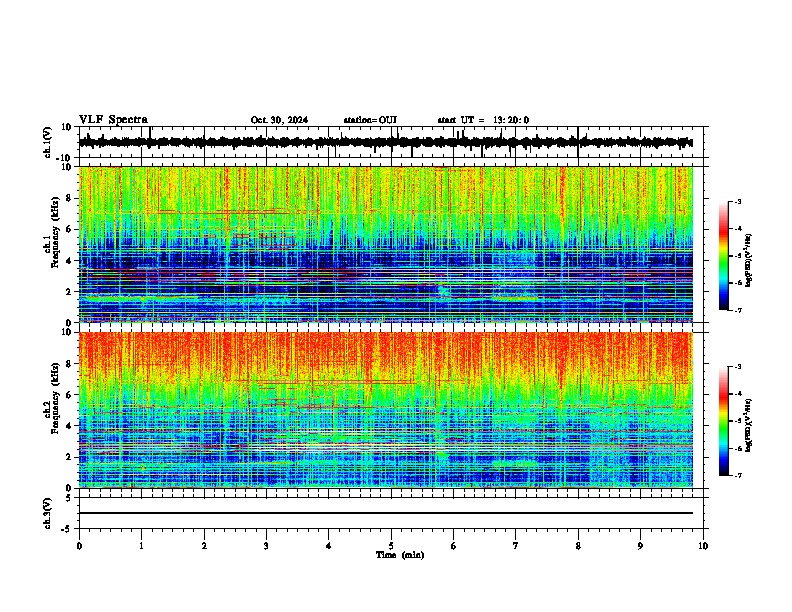
Task: Click the "-5" label on ch.1 color bar
Action: pyautogui.click(x=737, y=256)
